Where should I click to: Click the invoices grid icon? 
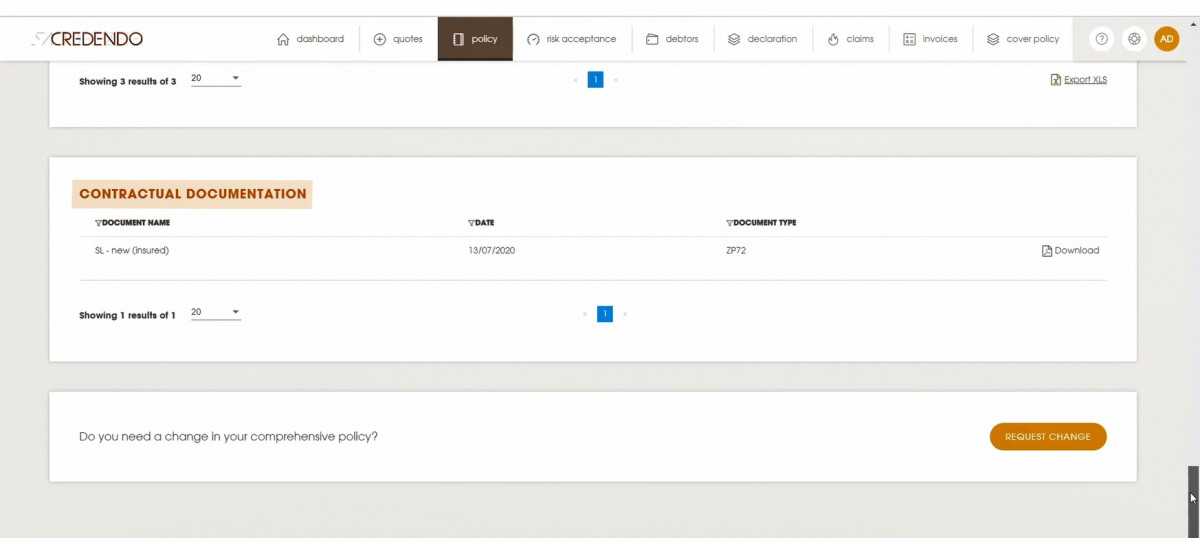[910, 39]
